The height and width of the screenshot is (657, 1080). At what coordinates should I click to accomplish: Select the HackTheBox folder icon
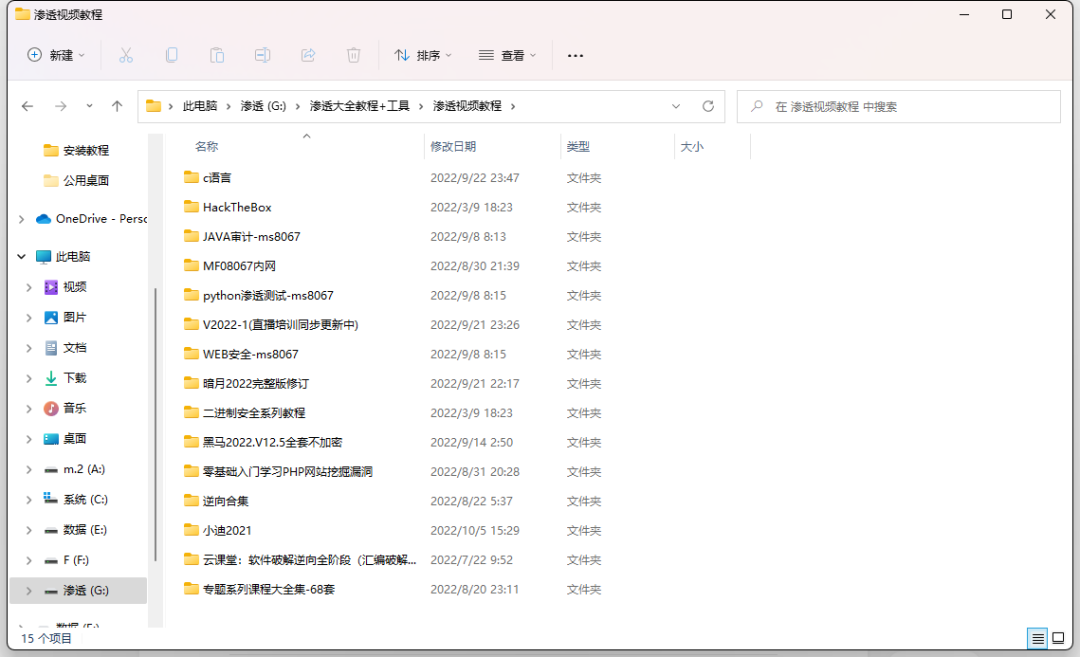[x=191, y=207]
